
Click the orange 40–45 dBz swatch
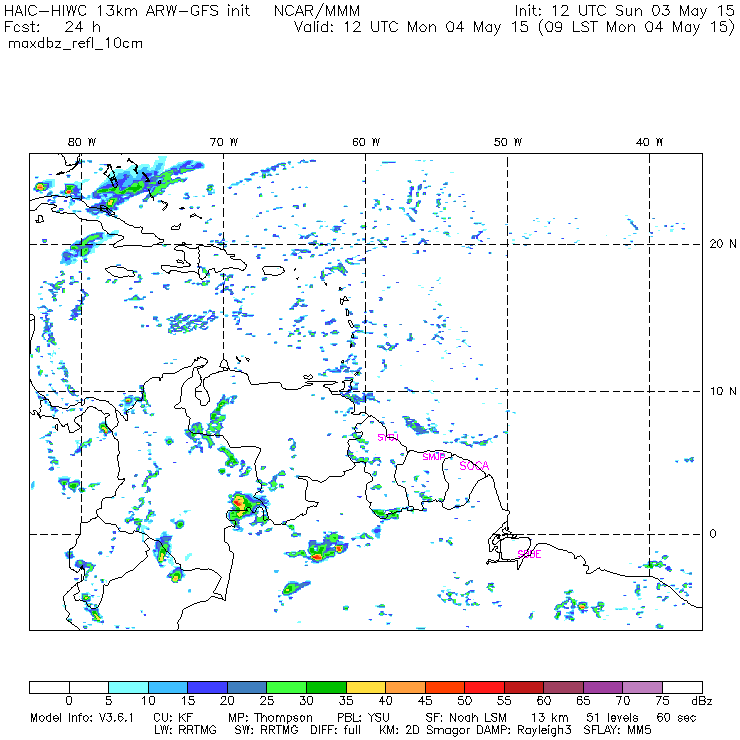pos(405,687)
